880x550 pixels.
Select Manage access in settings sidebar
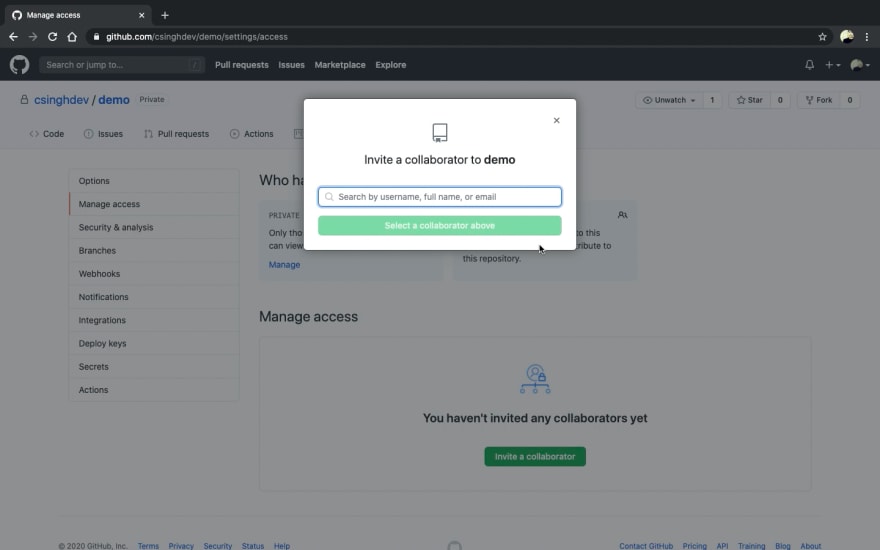(154, 204)
